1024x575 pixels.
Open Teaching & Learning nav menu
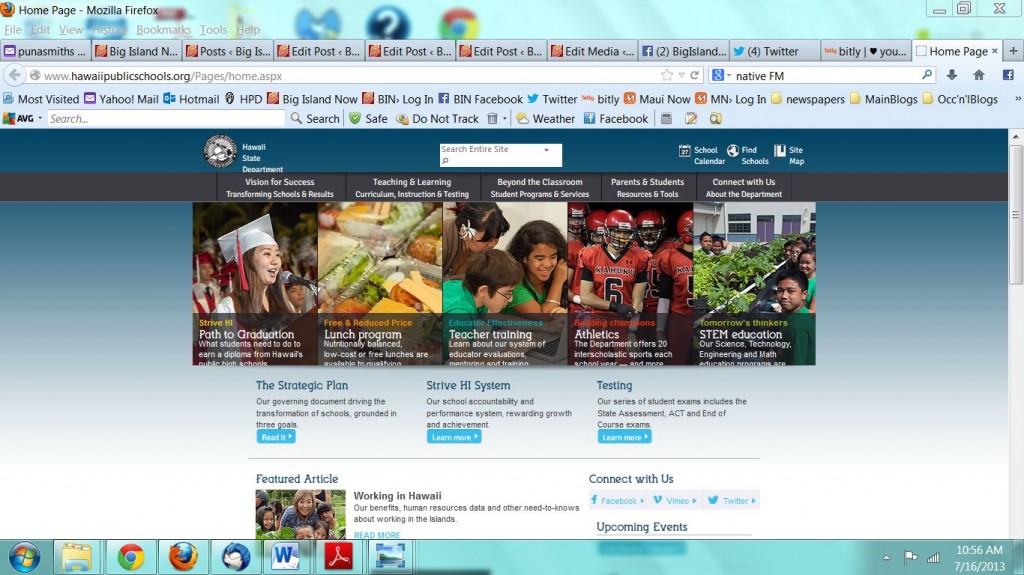[411, 188]
